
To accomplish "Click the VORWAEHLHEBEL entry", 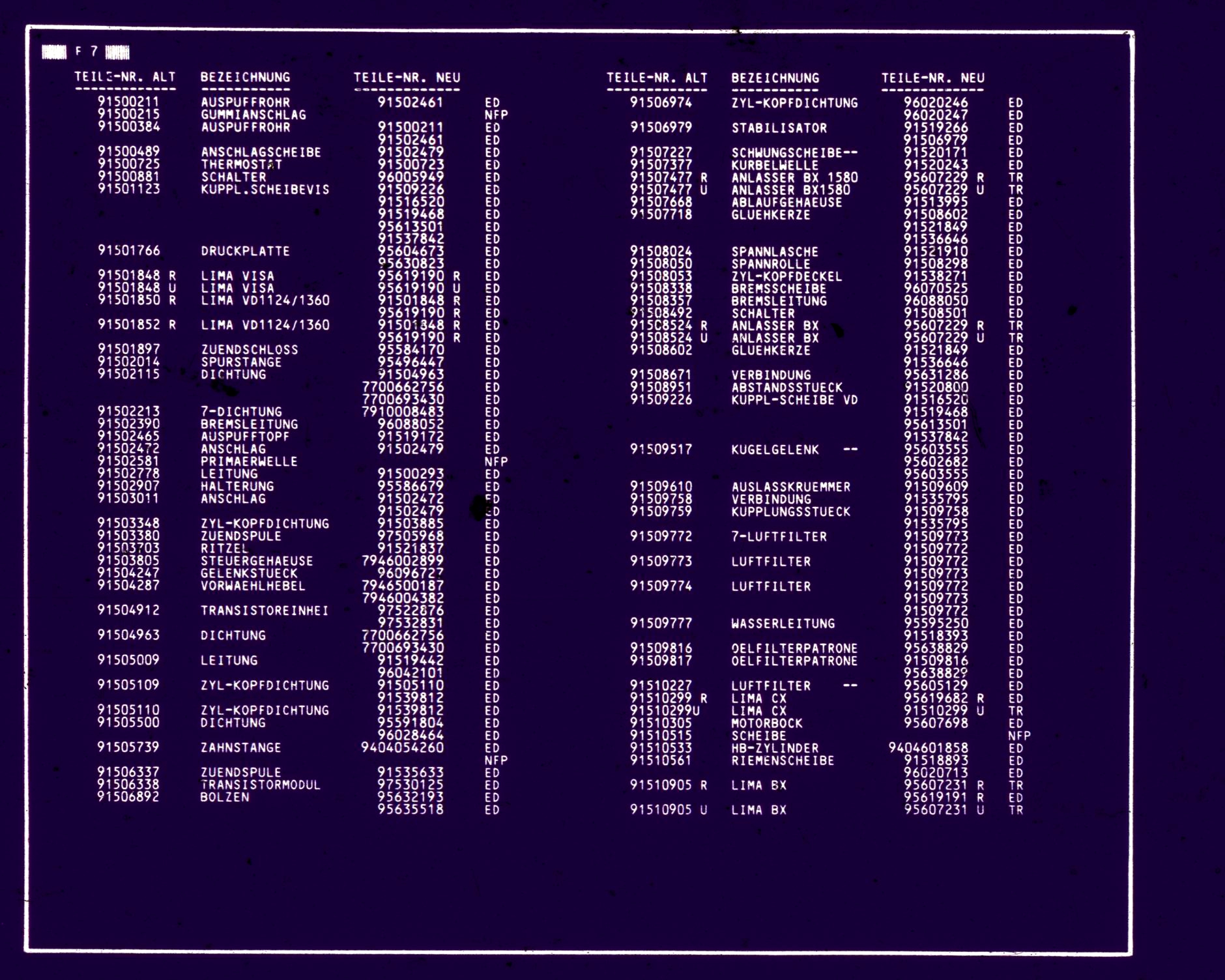I will pyautogui.click(x=253, y=586).
